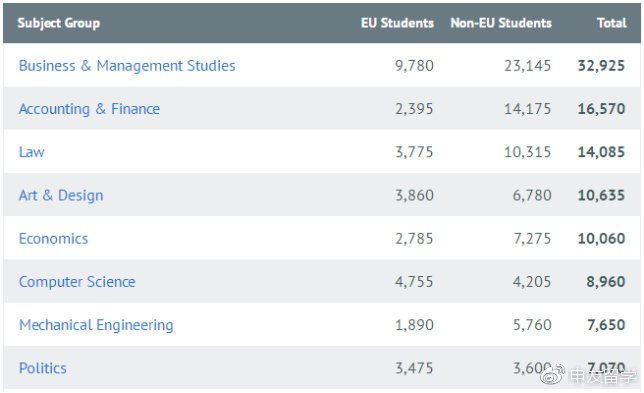Click the Weibo watermark logo icon

[552, 375]
